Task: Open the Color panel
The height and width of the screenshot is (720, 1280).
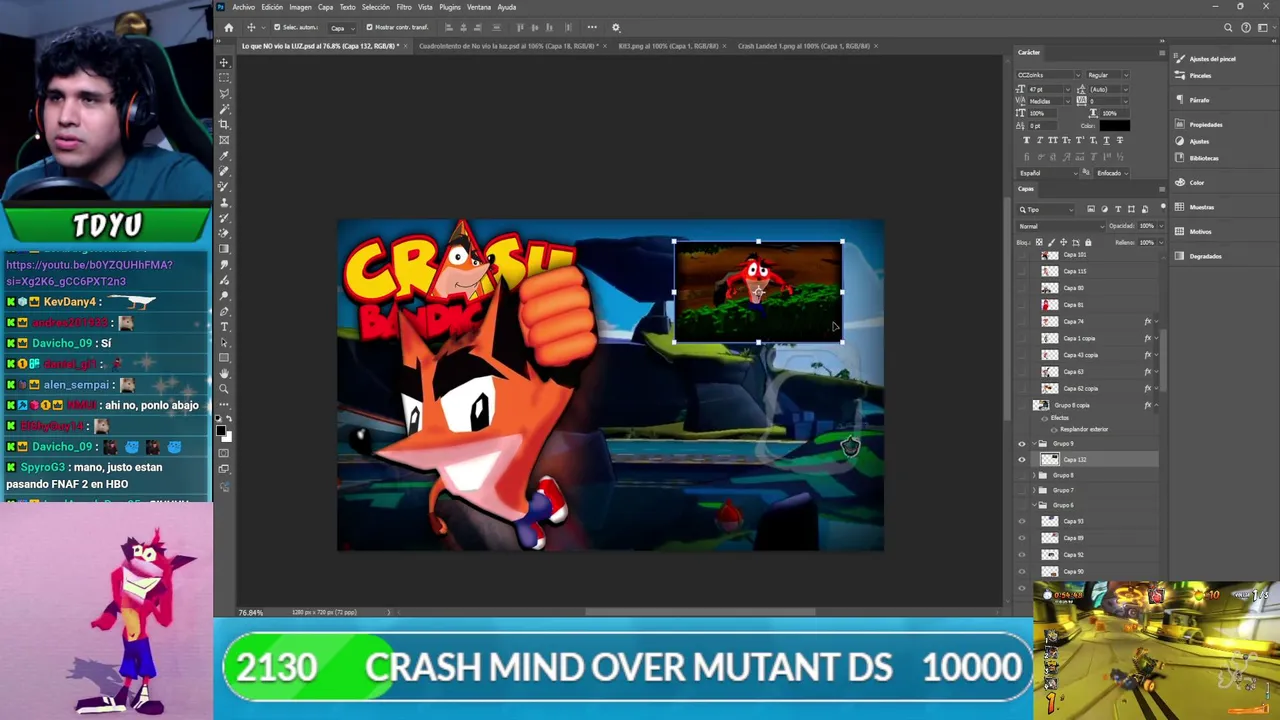Action: [1190, 182]
